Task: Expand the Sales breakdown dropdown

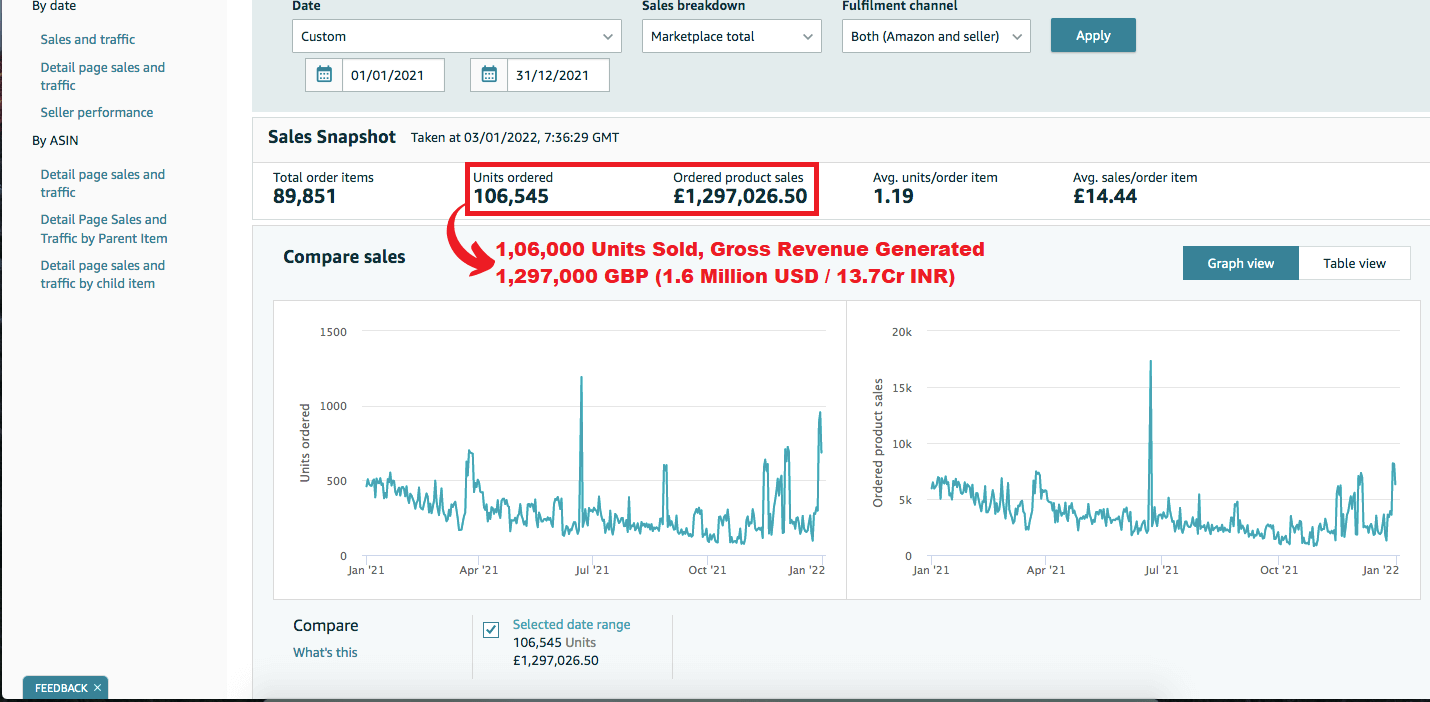Action: [731, 37]
